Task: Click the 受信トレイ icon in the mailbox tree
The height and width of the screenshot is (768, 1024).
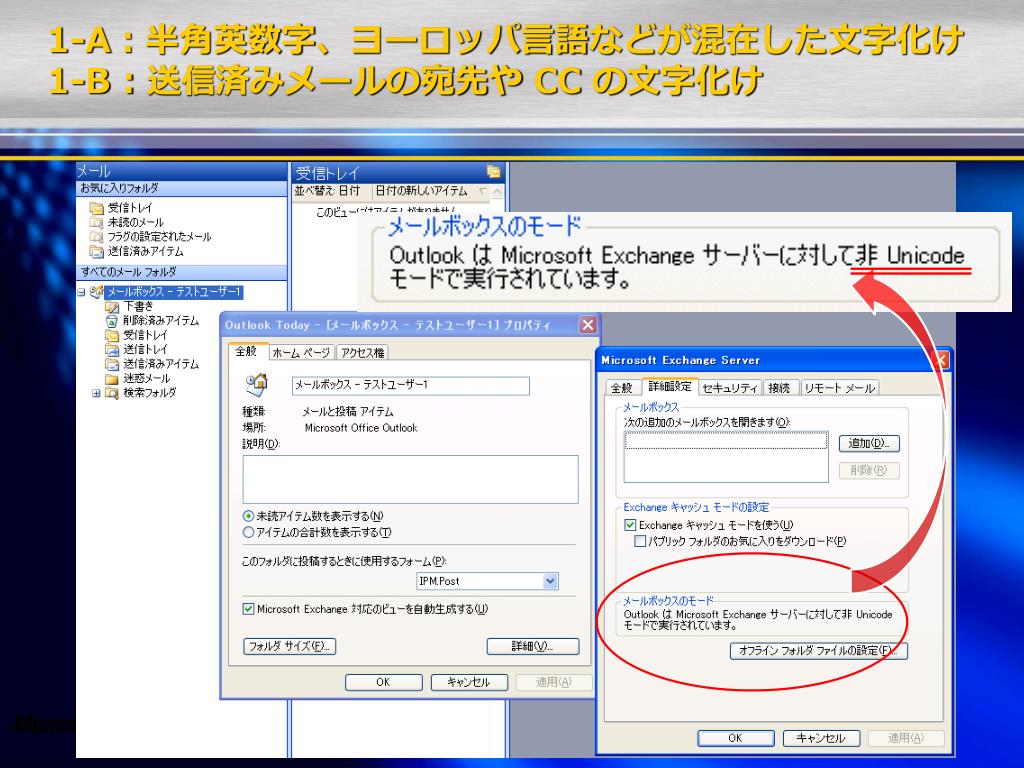Action: [112, 335]
